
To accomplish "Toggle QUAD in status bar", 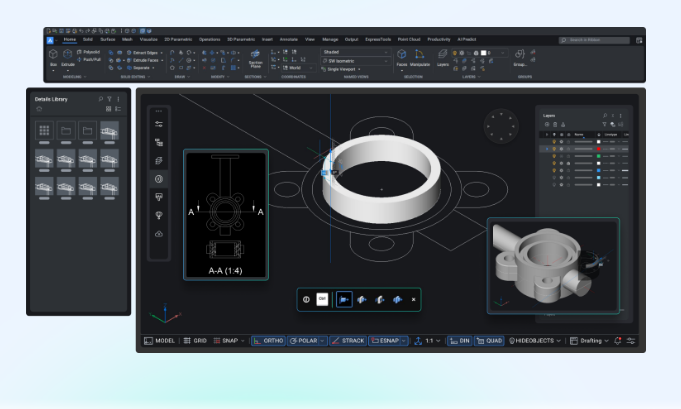I will pyautogui.click(x=489, y=341).
